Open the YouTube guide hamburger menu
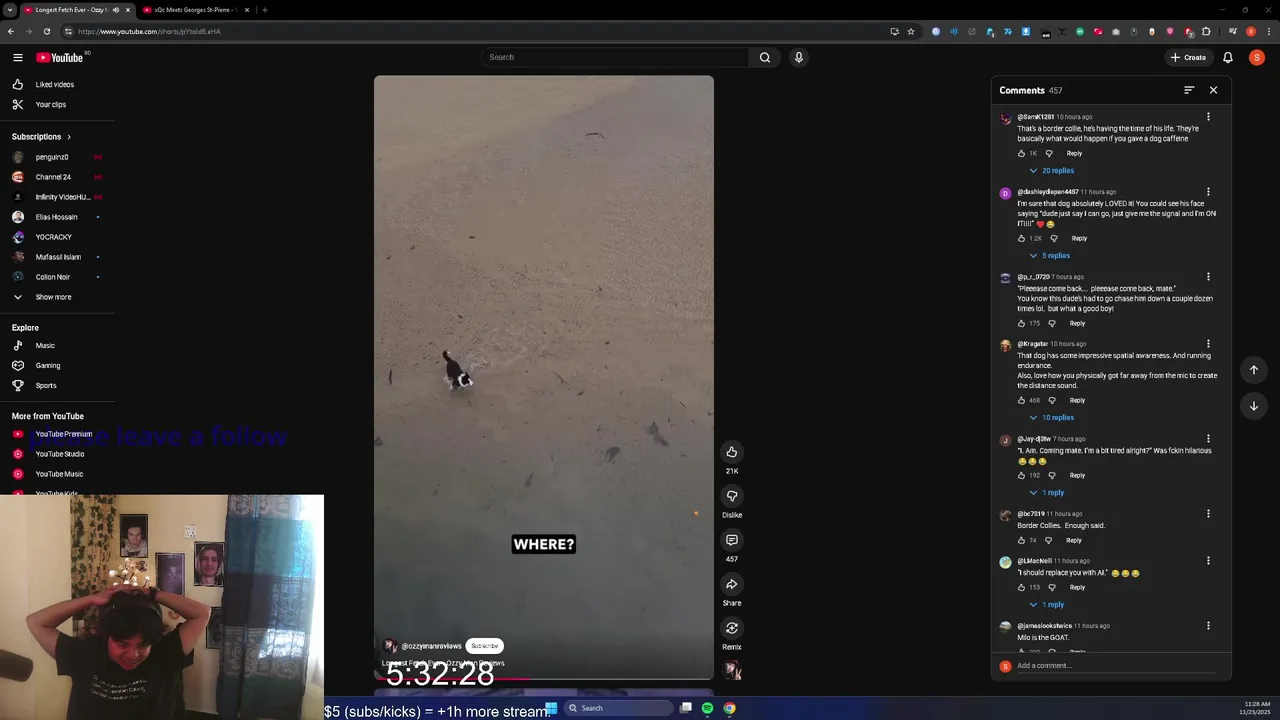 (18, 57)
